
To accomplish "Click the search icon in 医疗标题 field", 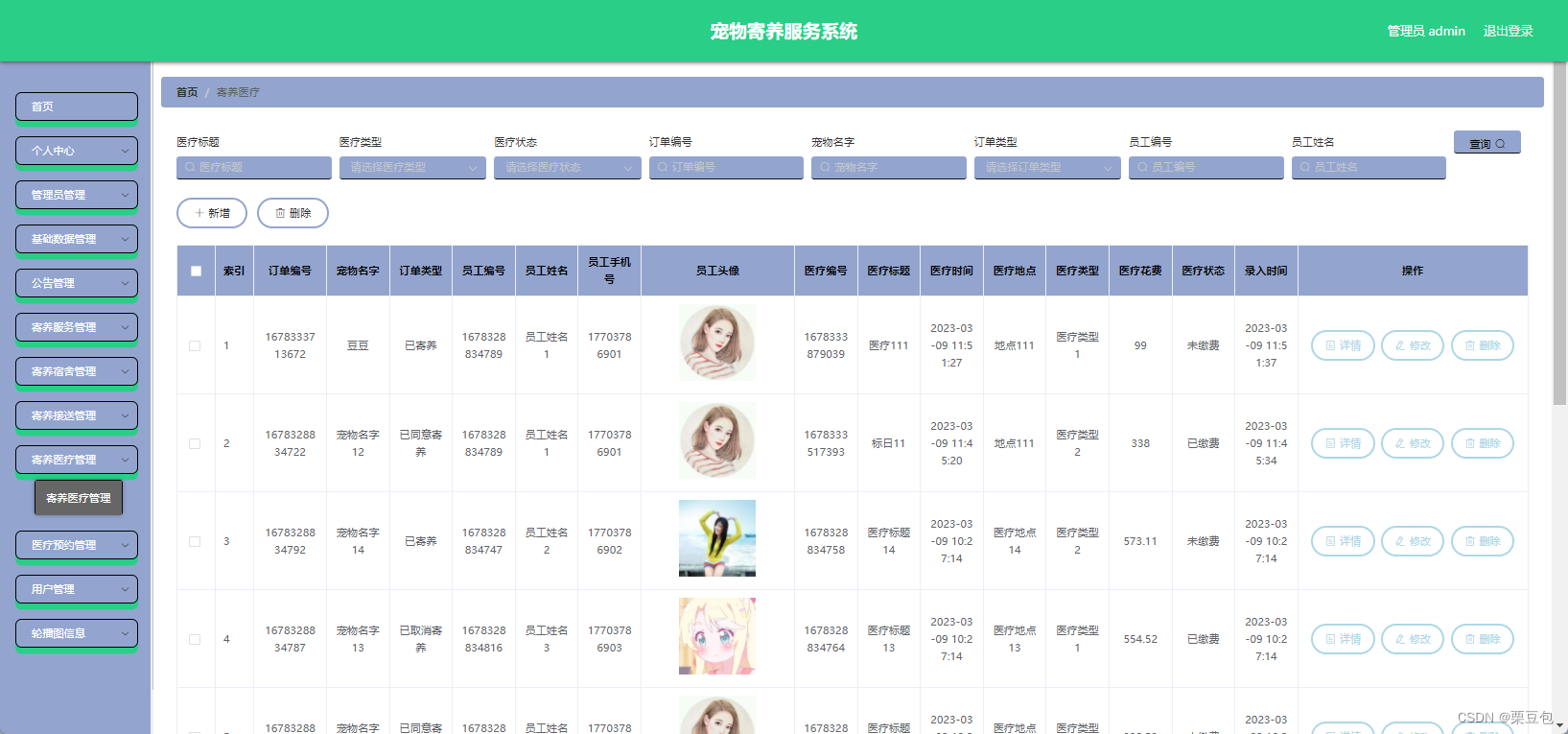I will (190, 167).
